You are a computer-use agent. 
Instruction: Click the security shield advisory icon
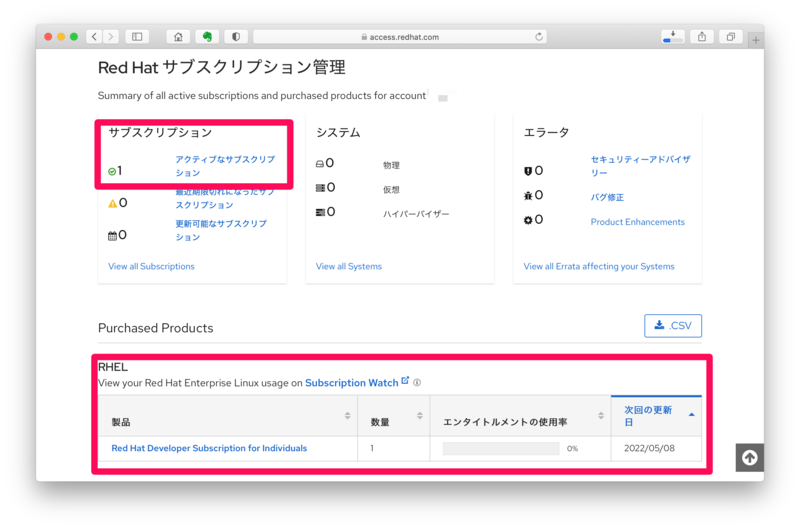(x=528, y=171)
